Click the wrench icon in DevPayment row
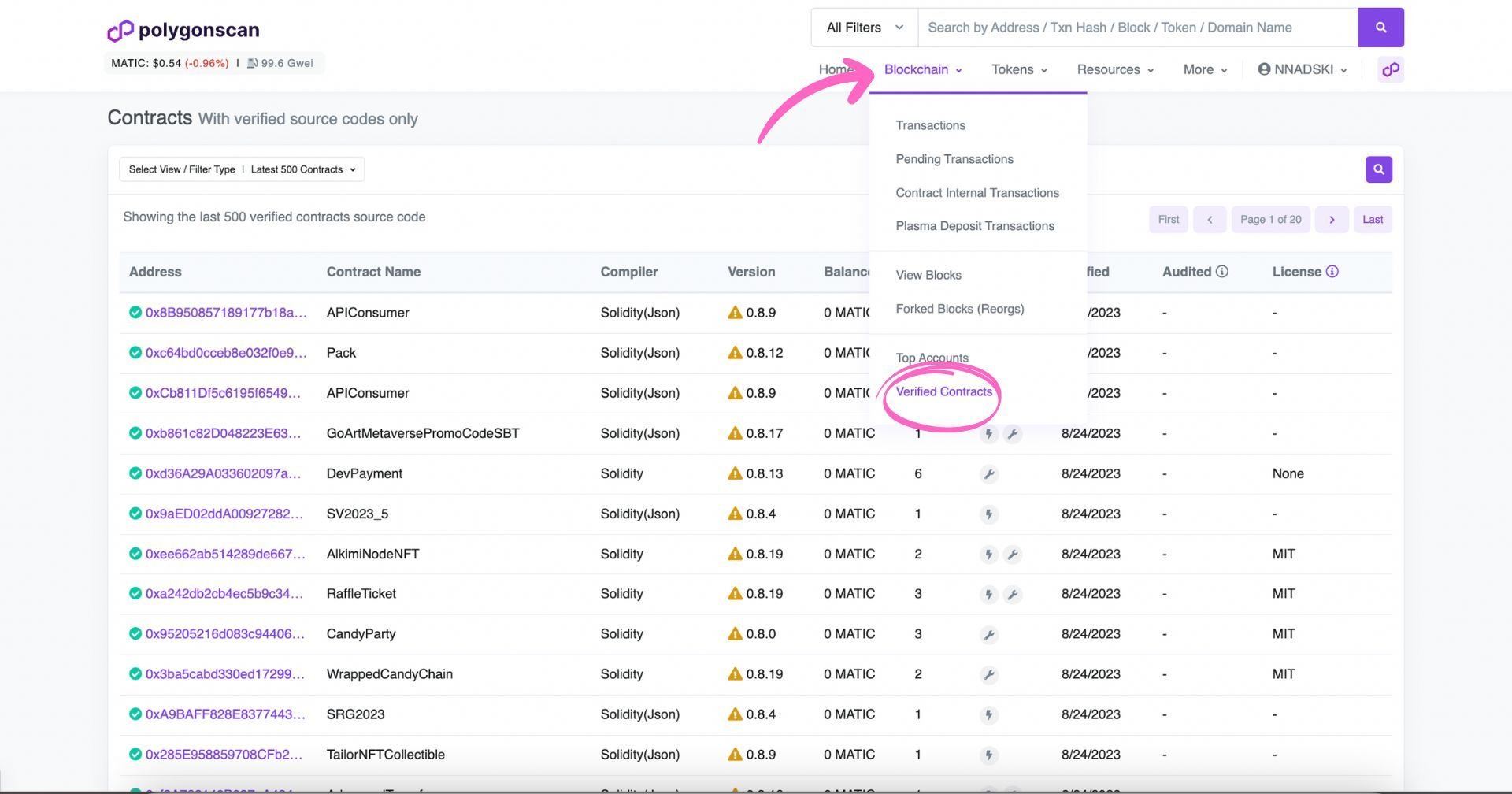The height and width of the screenshot is (794, 1512). tap(989, 474)
